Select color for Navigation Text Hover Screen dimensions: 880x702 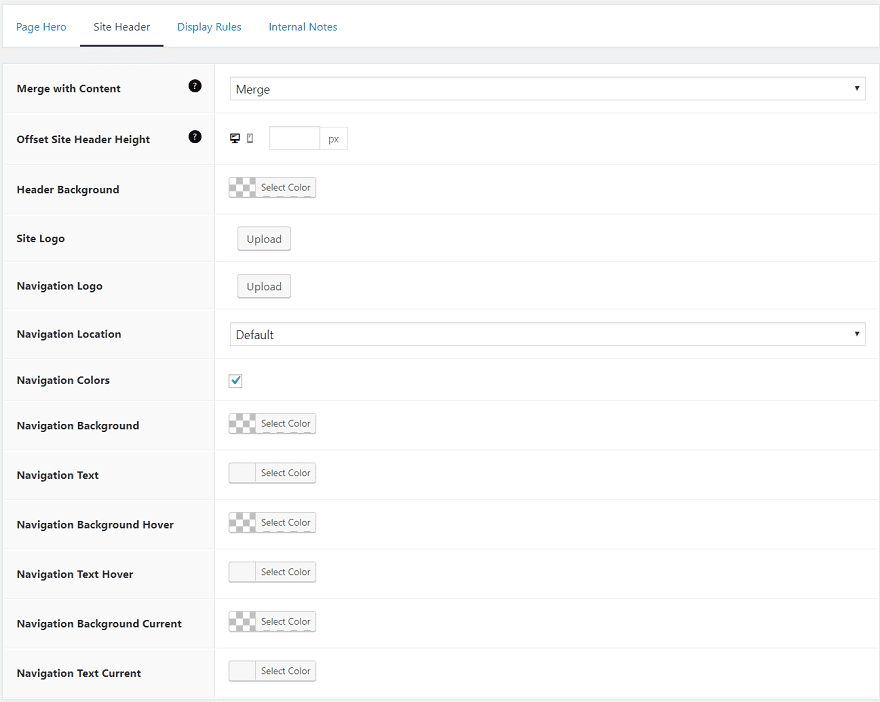click(272, 572)
